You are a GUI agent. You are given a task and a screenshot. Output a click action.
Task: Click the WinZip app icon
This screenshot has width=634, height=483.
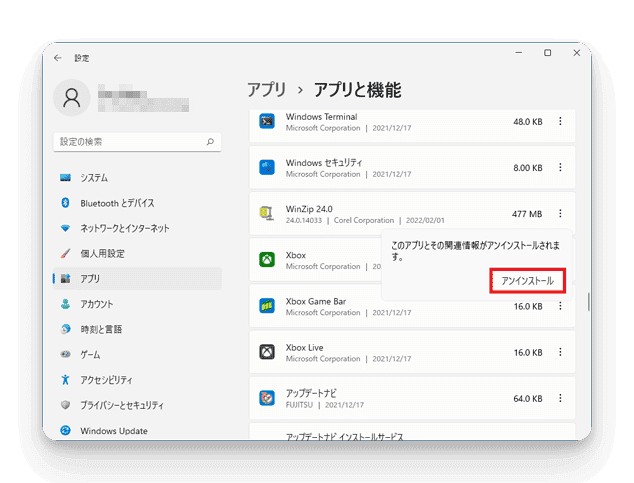[x=267, y=213]
